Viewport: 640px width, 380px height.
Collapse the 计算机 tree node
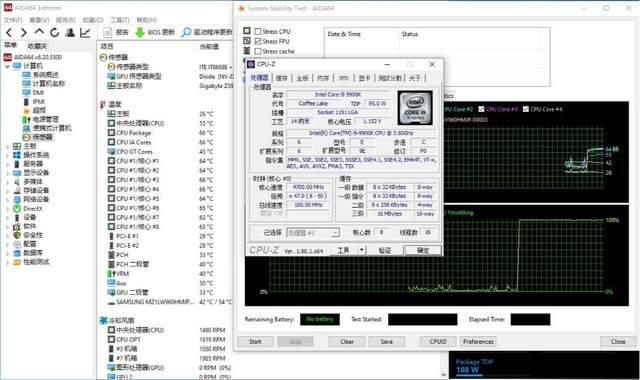(7, 66)
